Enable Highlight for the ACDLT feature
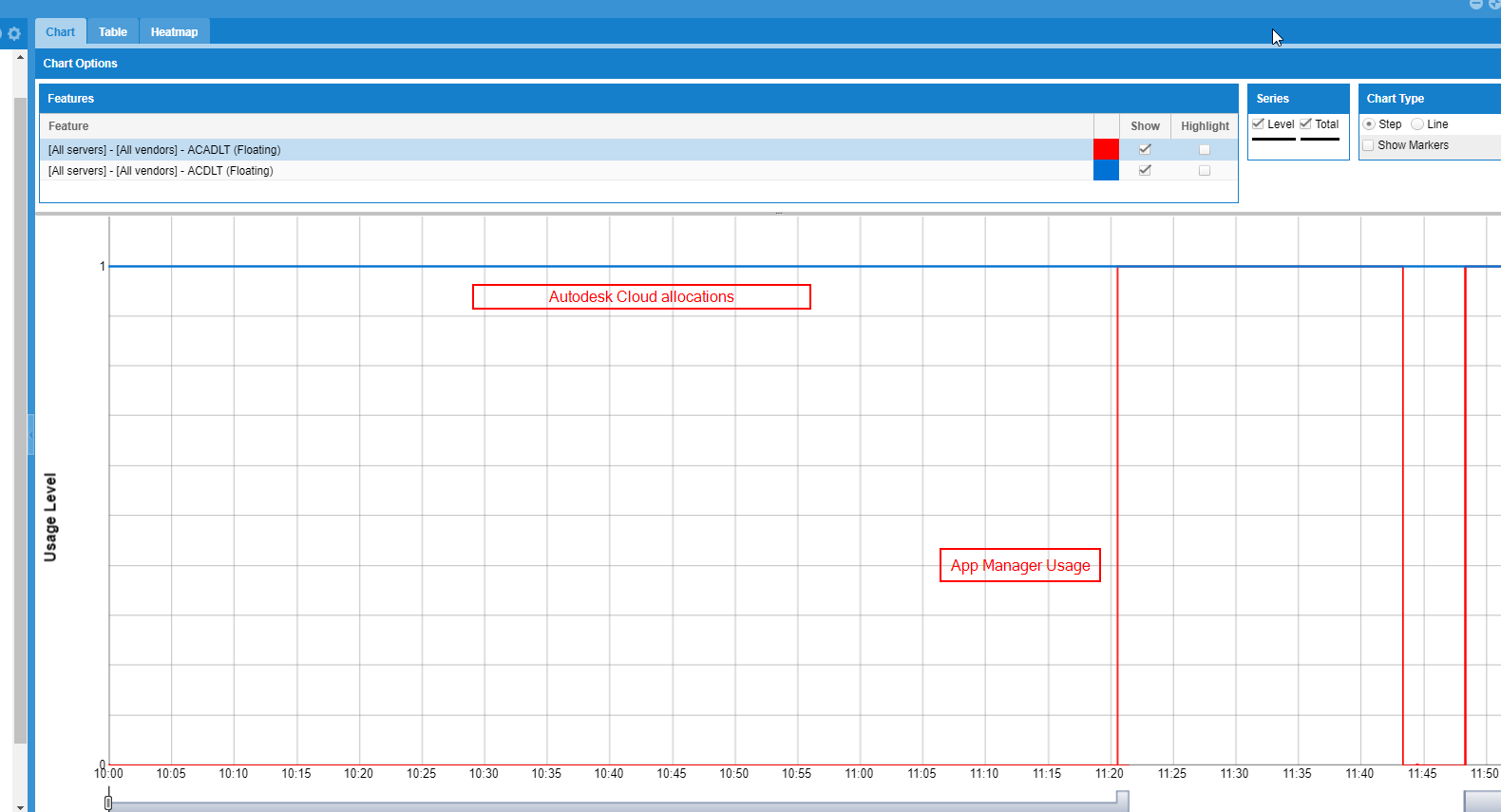Viewport: 1501px width, 812px height. pyautogui.click(x=1204, y=171)
